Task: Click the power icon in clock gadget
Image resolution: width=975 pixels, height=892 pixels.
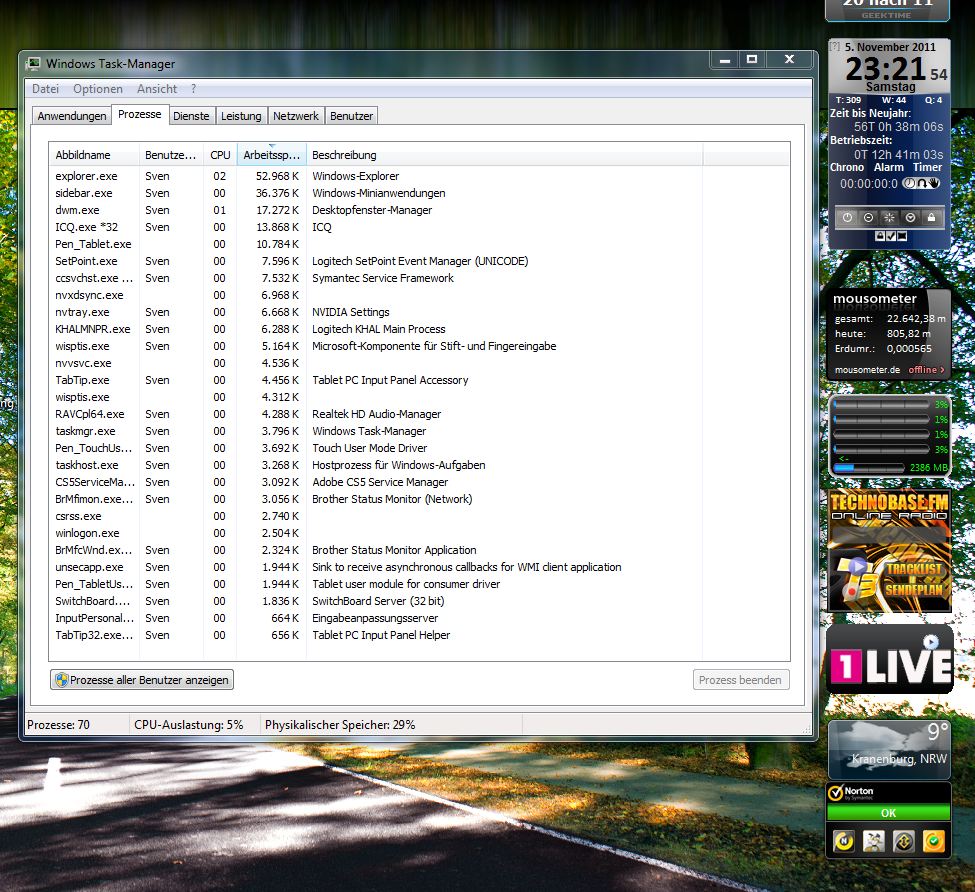Action: [848, 218]
